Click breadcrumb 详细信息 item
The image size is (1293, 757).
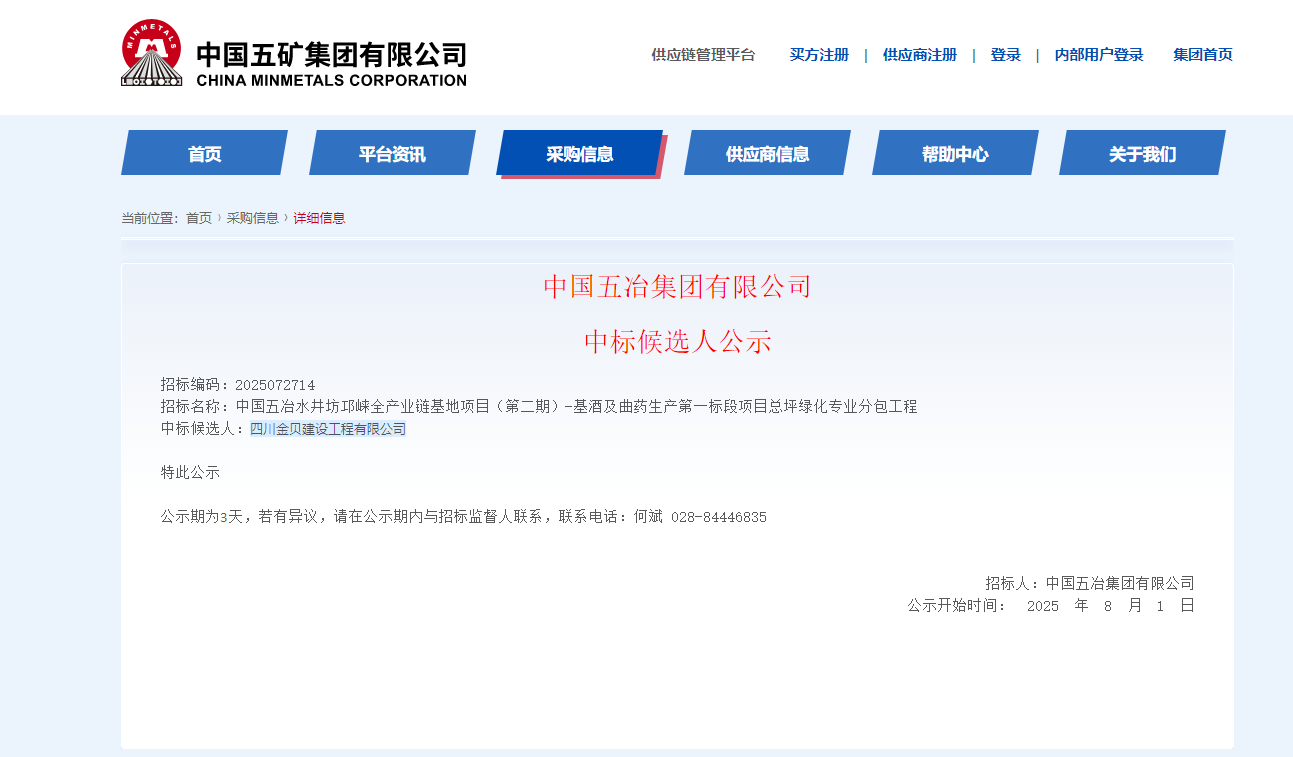coord(319,218)
